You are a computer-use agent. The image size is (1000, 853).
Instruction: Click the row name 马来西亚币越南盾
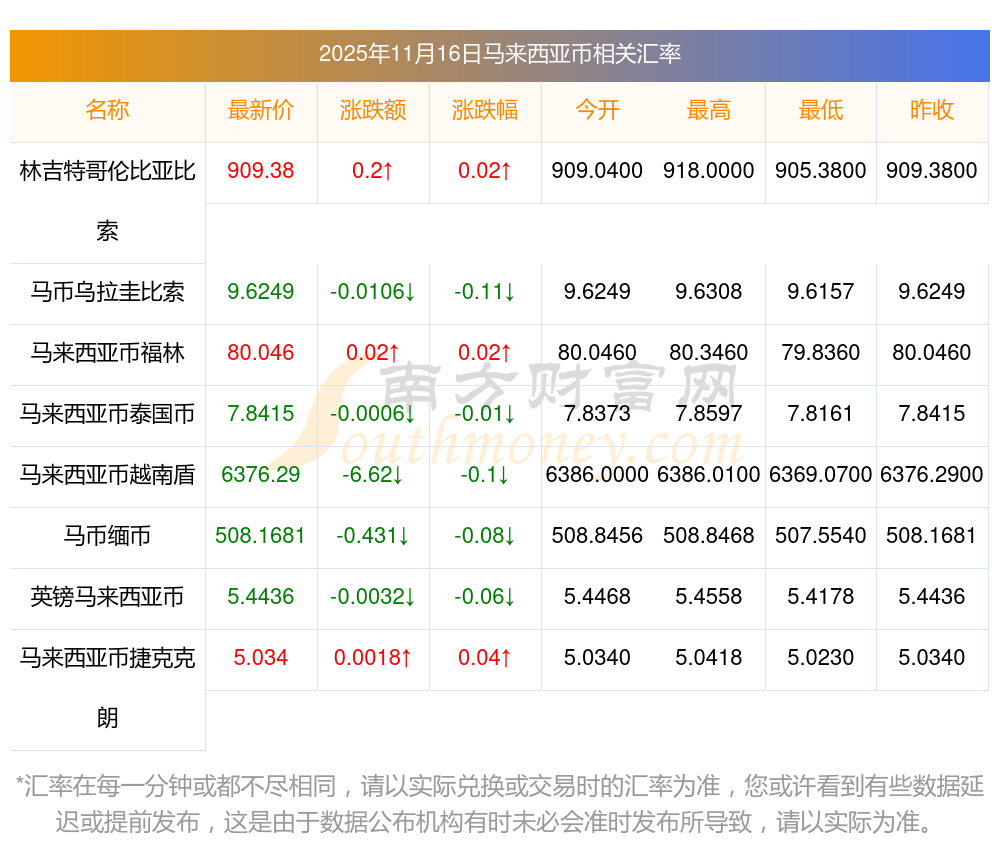point(107,475)
